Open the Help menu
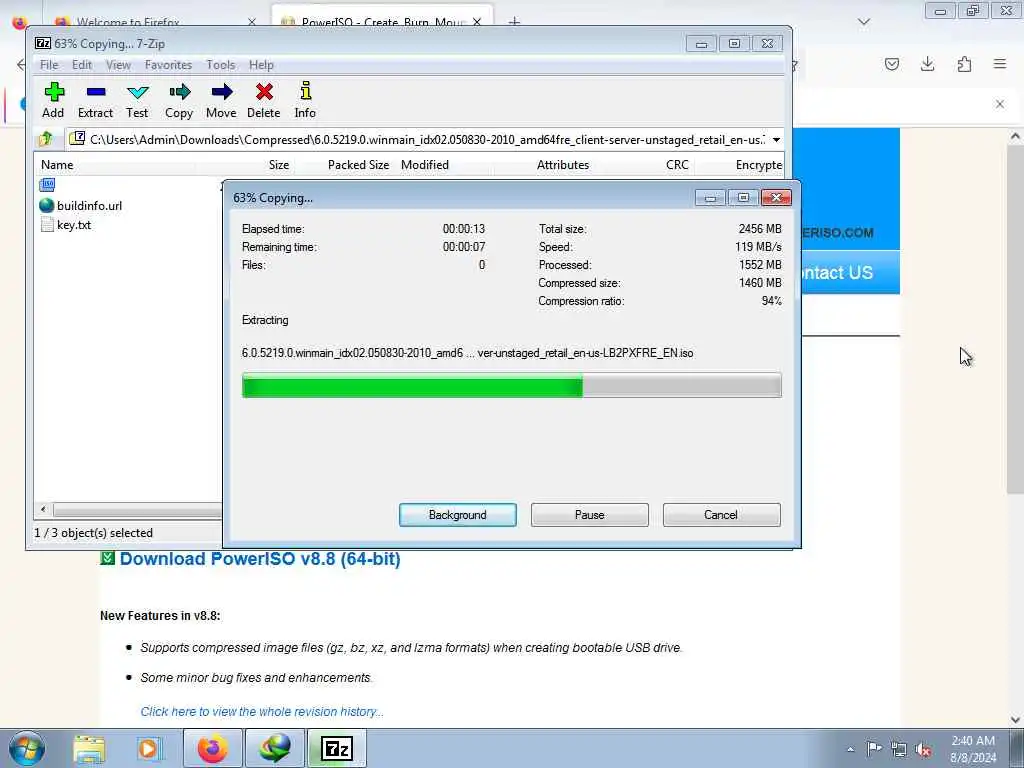 coord(261,65)
